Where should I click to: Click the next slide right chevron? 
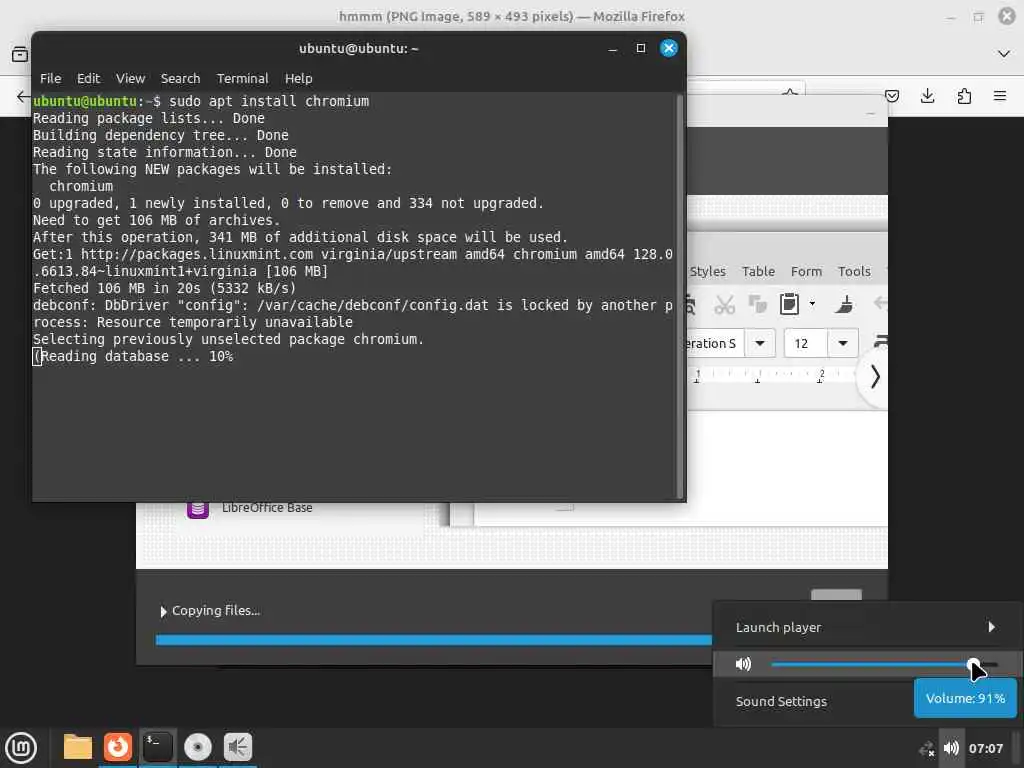[875, 377]
